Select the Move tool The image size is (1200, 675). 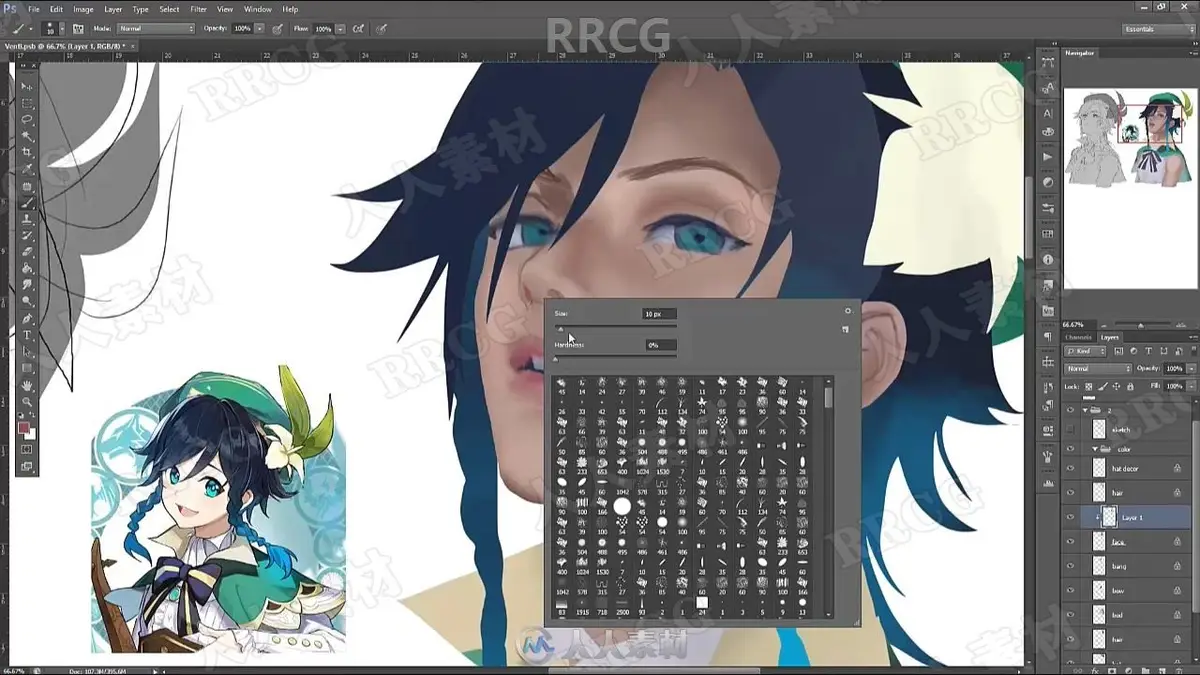click(x=27, y=87)
